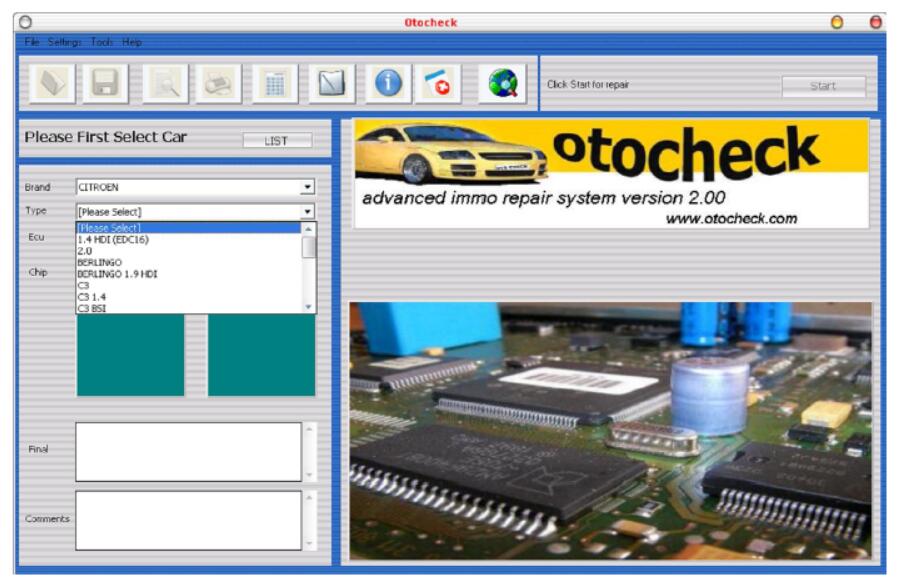
Task: Select the plain C3 list entry
Action: pos(188,285)
